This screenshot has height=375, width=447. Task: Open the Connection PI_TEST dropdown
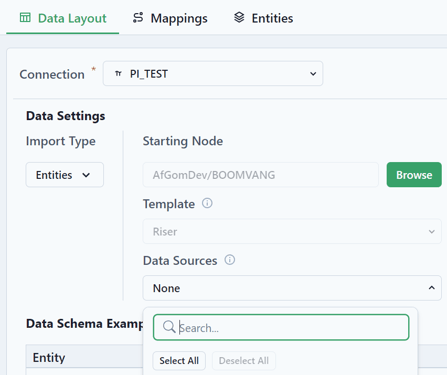click(213, 74)
